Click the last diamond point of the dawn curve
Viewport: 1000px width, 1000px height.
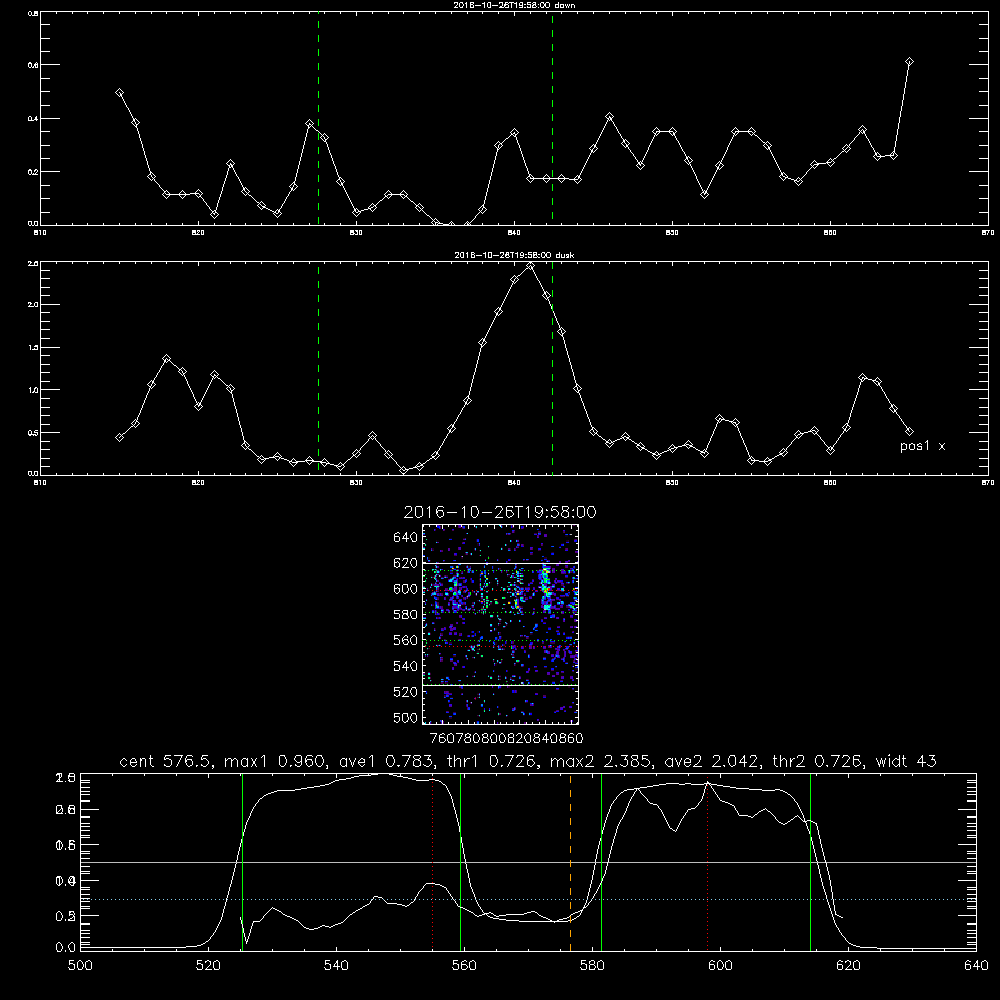[x=909, y=62]
